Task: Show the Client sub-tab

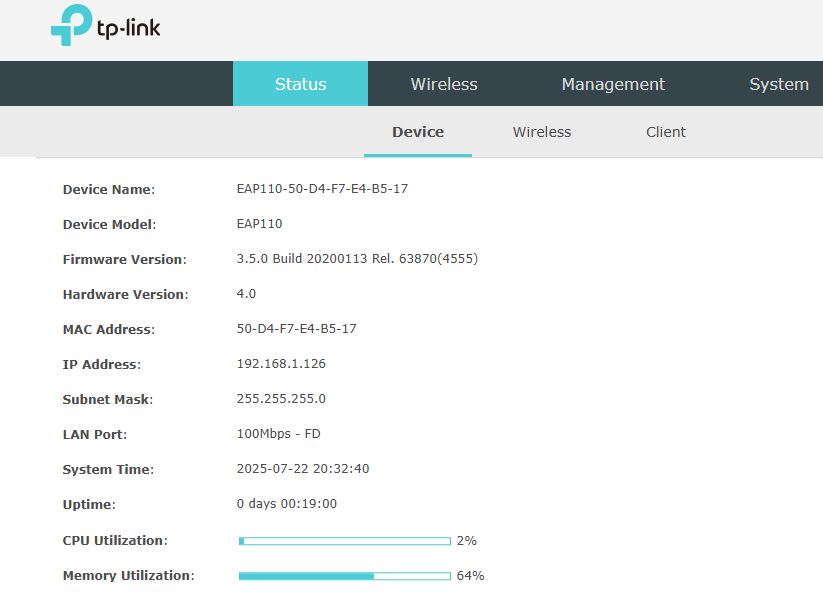Action: [x=666, y=132]
